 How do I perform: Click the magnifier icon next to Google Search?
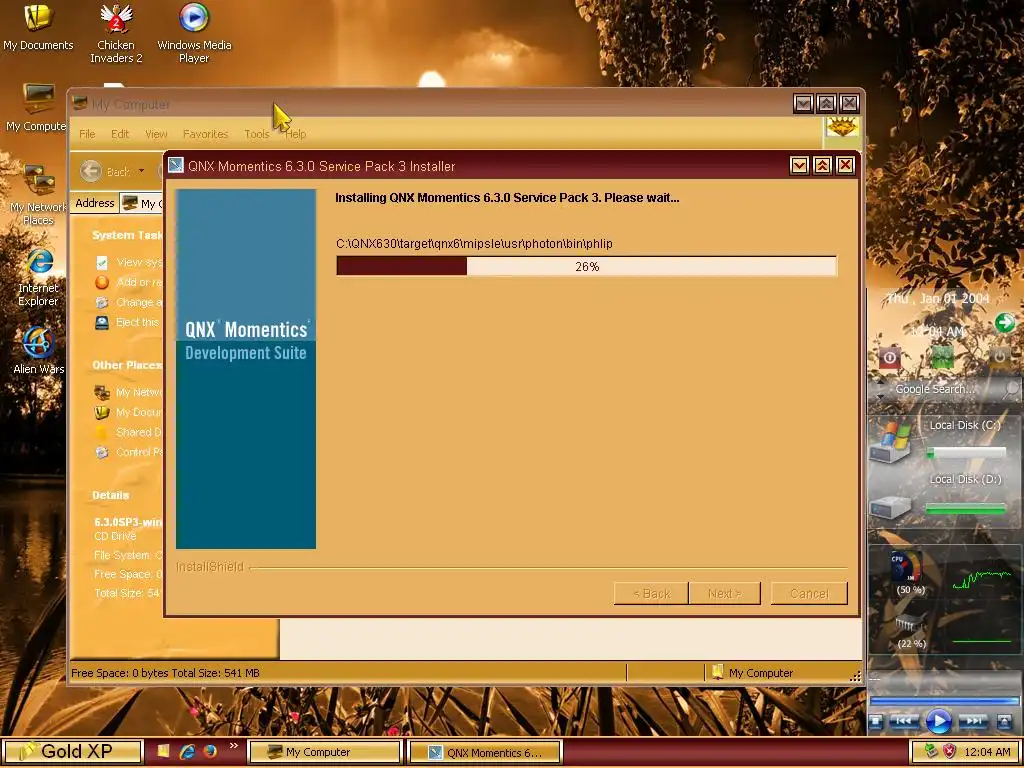(x=1010, y=390)
